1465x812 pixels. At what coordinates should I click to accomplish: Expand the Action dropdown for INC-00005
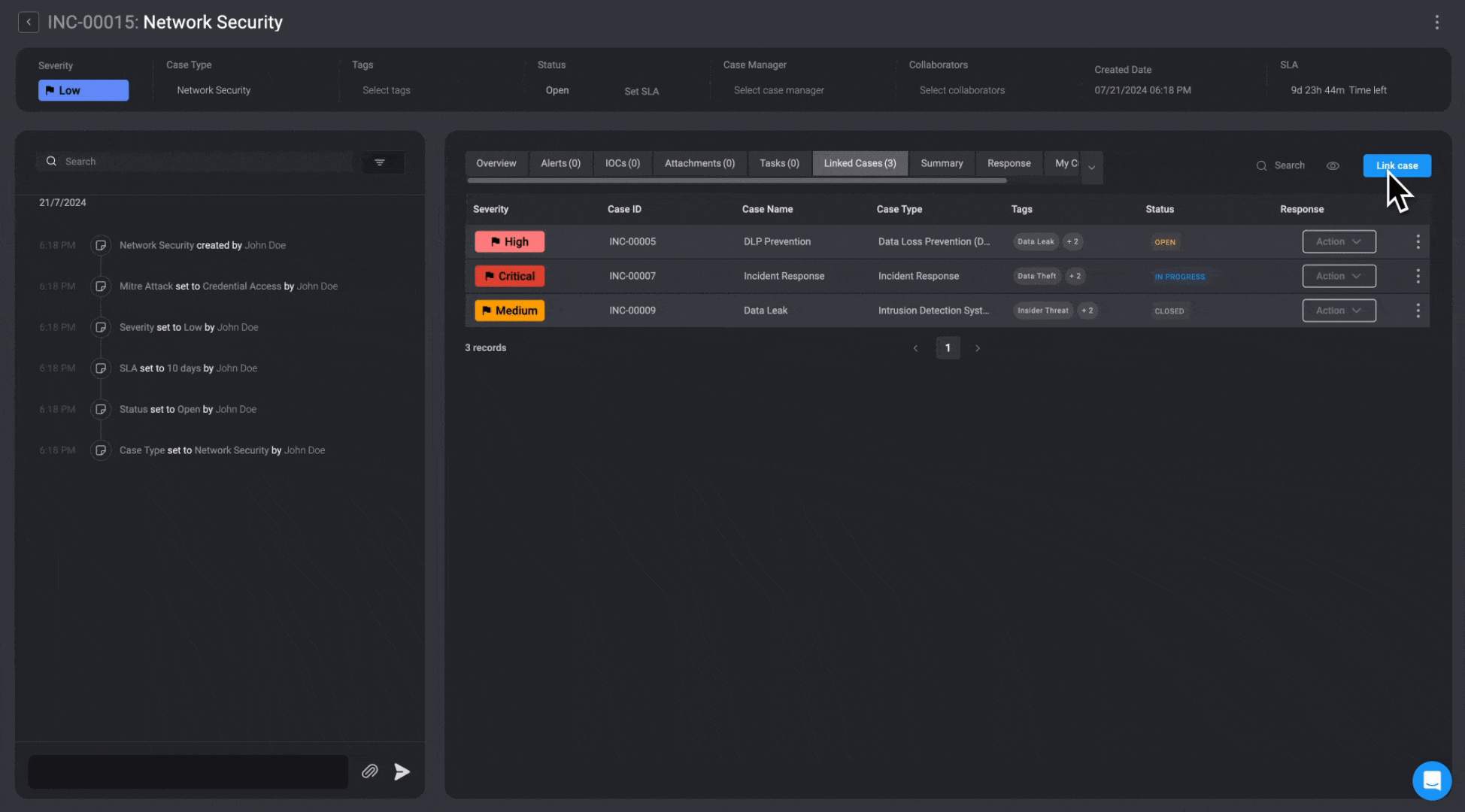(x=1339, y=241)
